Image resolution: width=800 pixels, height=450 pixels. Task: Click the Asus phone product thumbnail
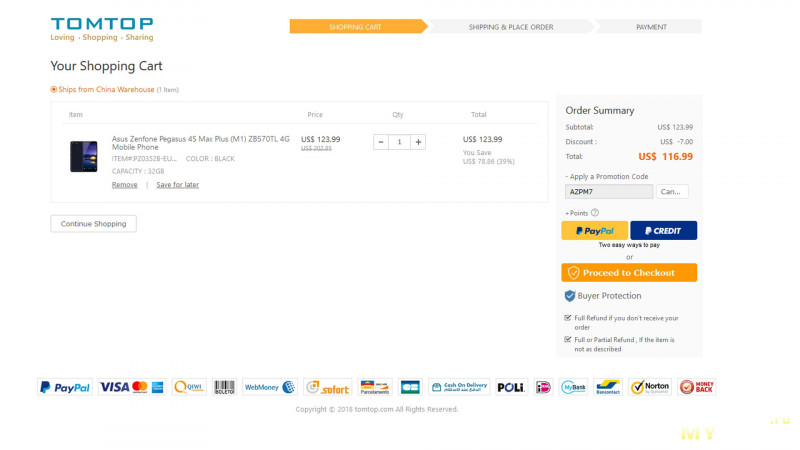84,157
